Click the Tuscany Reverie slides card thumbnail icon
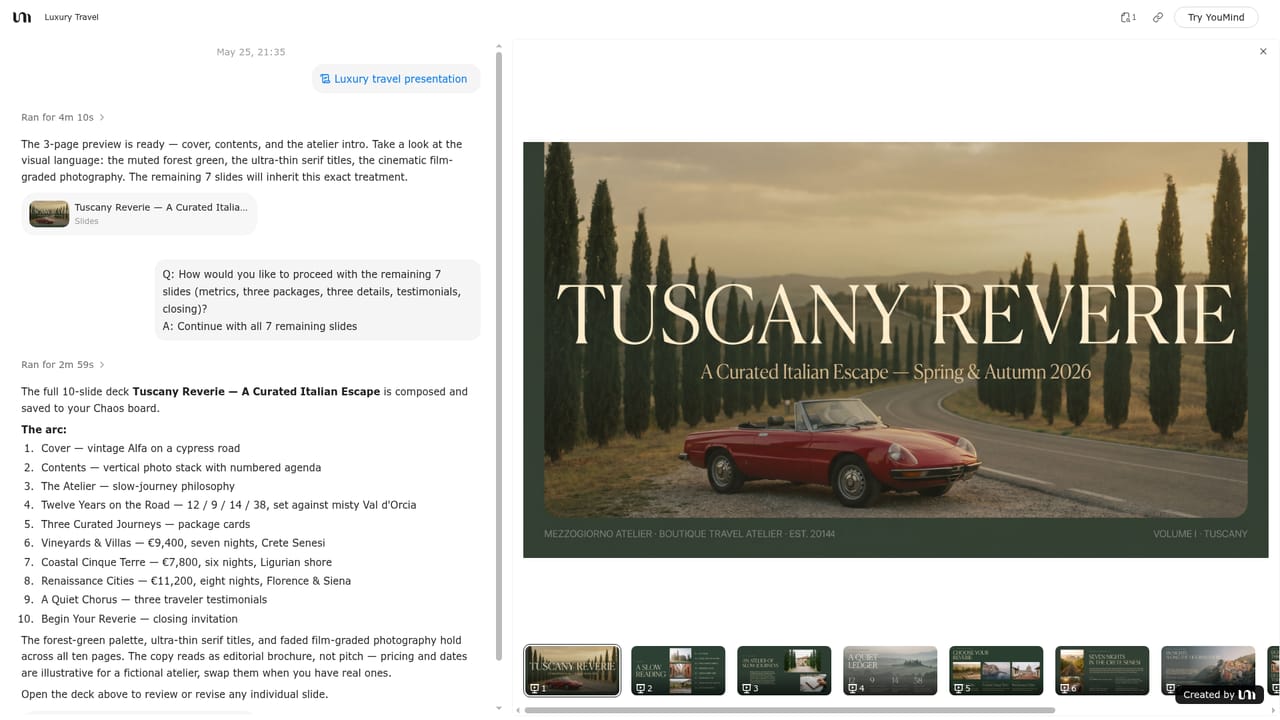1280x720 pixels. pos(49,214)
